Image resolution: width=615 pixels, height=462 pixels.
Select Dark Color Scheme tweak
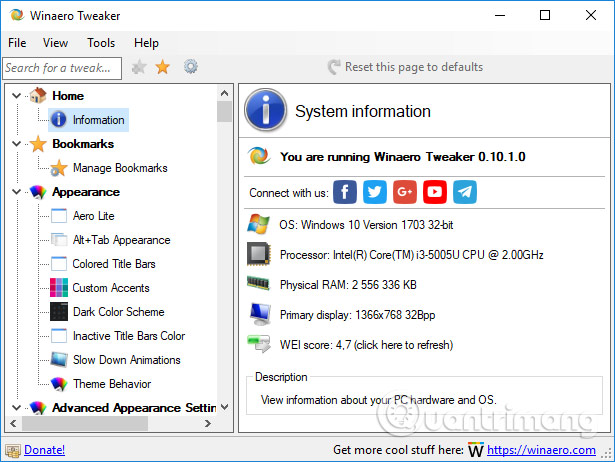point(118,312)
